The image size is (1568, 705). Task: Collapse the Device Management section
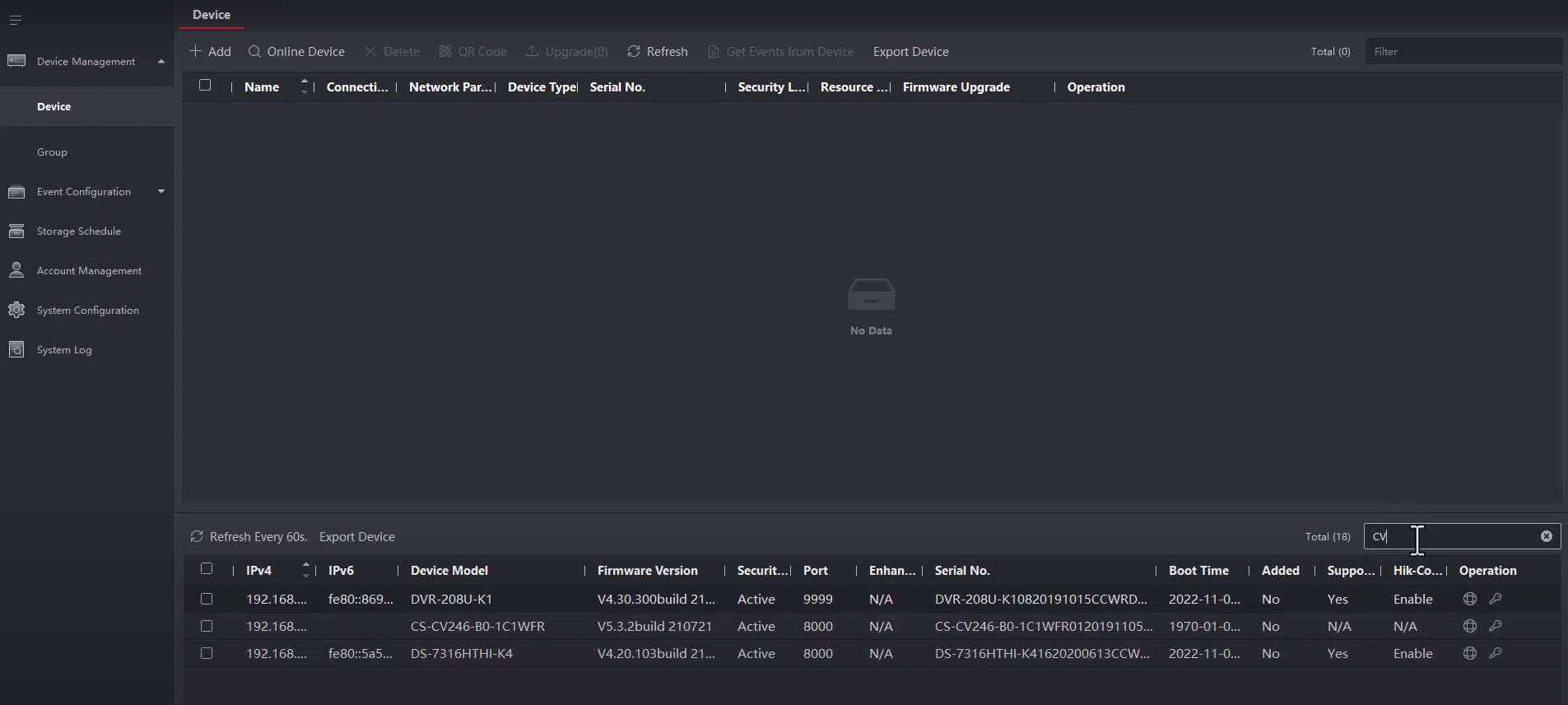(x=161, y=62)
